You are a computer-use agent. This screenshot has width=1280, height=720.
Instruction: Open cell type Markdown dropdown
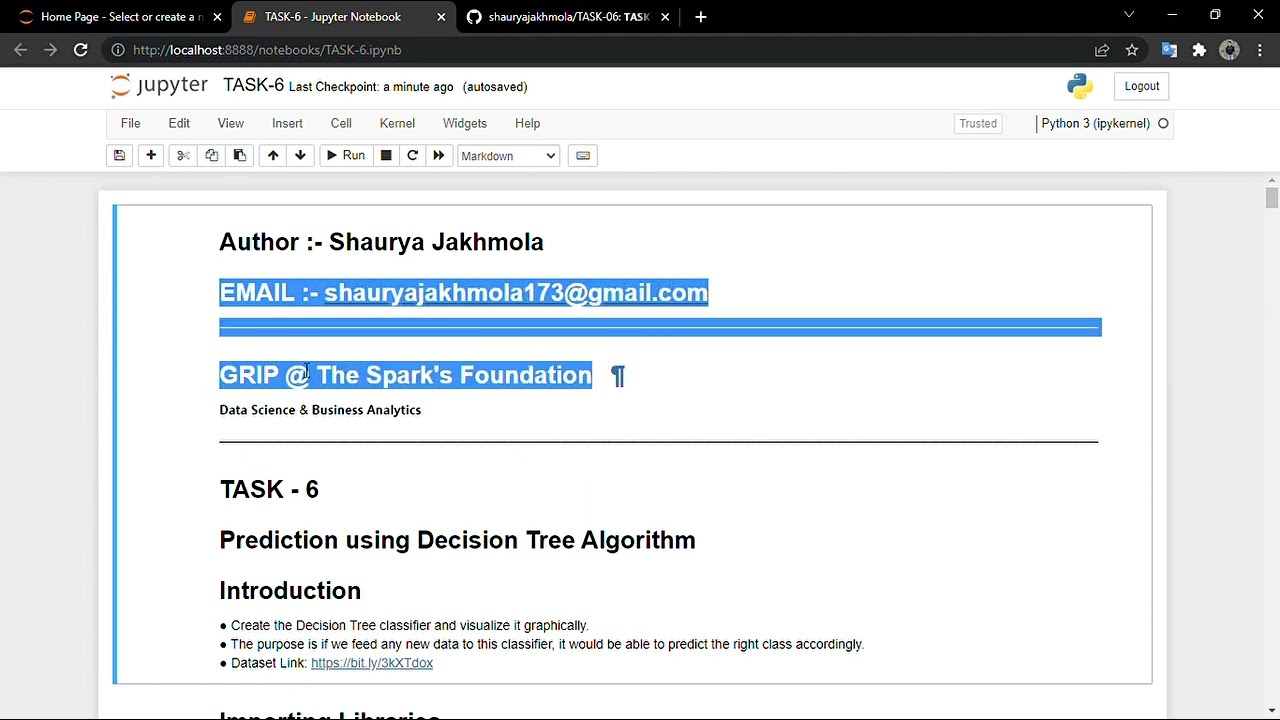tap(508, 156)
